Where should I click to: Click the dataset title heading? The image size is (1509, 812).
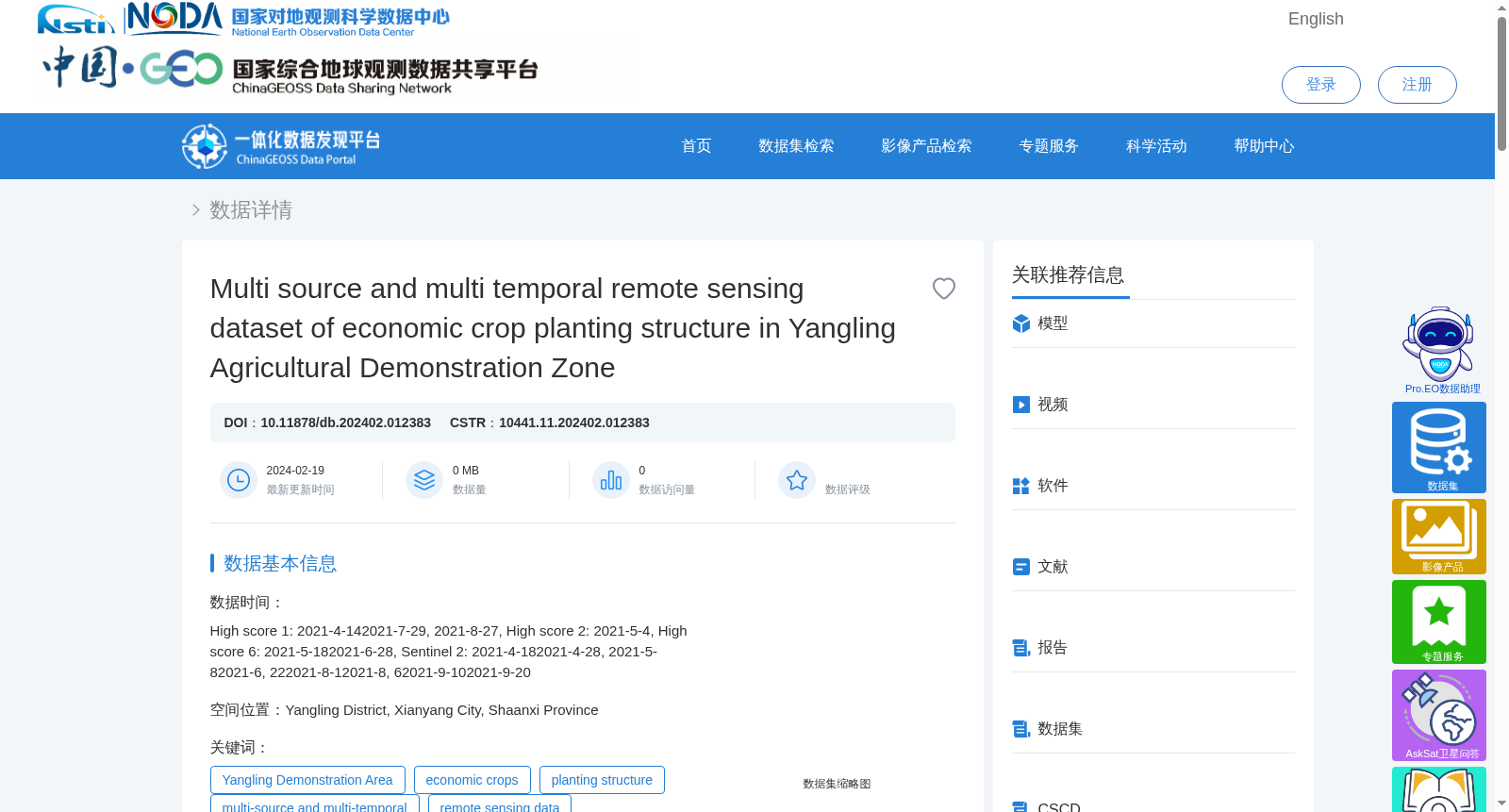coord(553,328)
